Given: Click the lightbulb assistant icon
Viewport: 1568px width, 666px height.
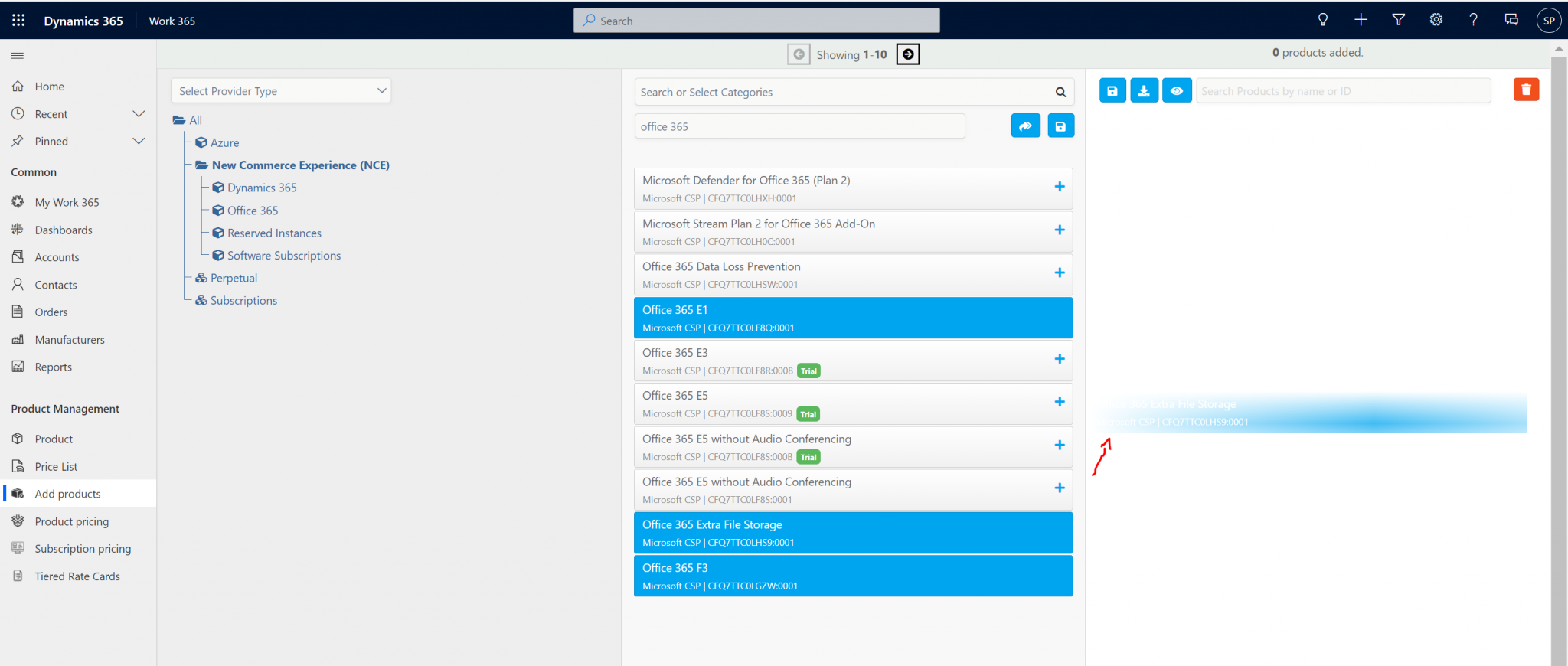Looking at the screenshot, I should click(1323, 21).
